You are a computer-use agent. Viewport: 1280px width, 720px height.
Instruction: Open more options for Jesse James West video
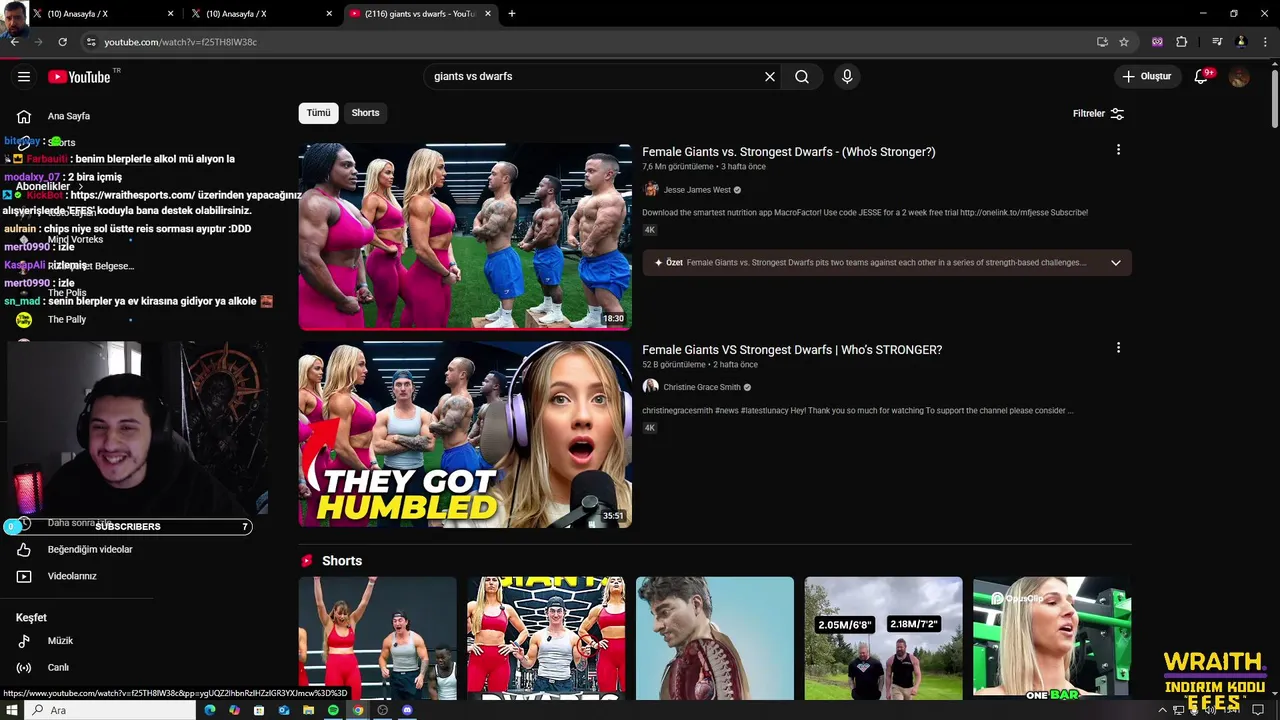[x=1118, y=150]
